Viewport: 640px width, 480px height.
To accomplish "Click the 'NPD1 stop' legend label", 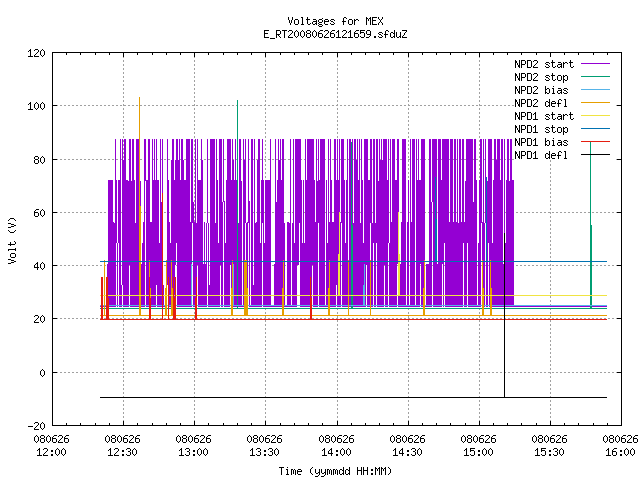I will pos(541,129).
